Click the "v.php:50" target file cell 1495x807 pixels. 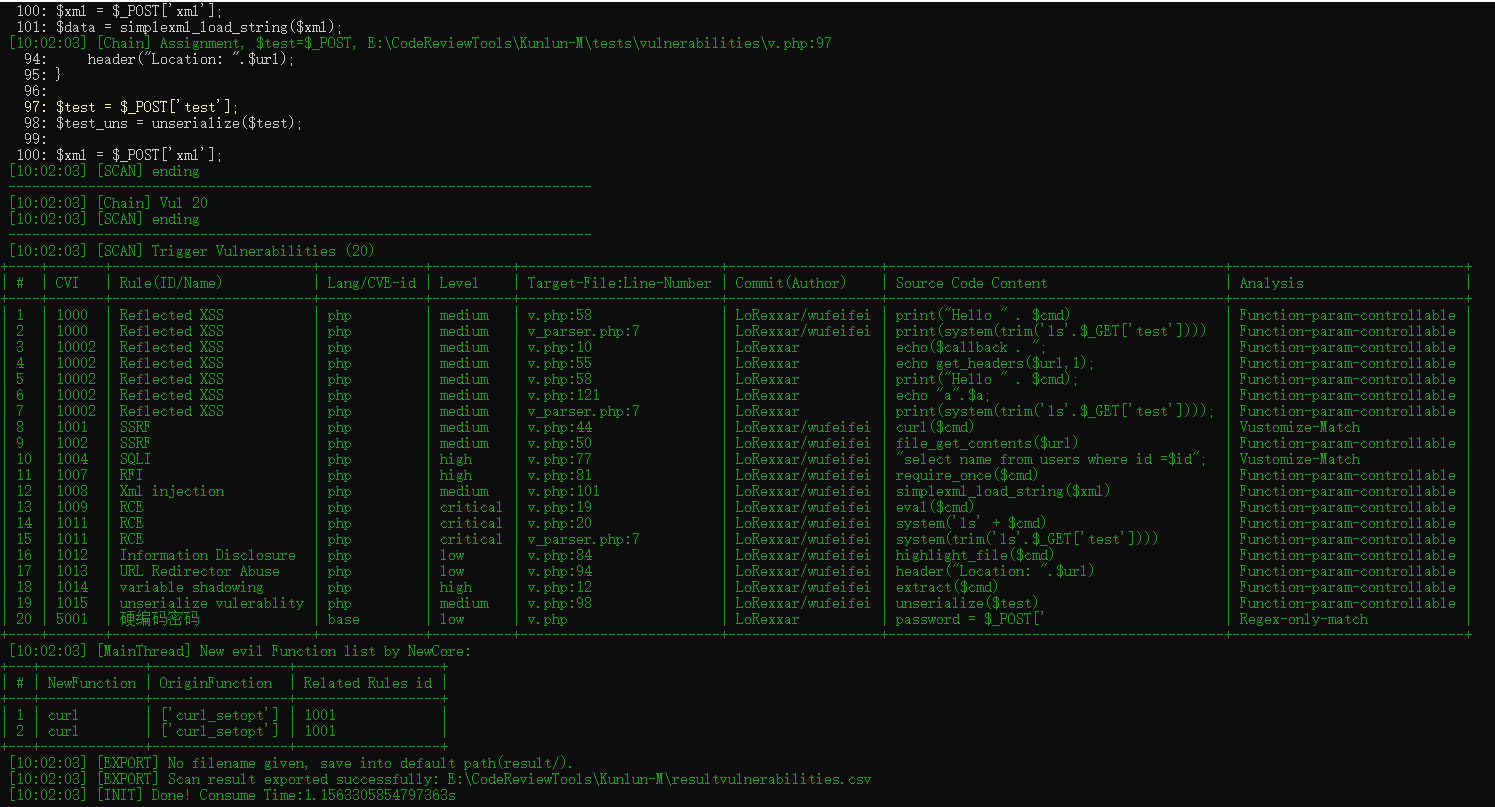(559, 443)
